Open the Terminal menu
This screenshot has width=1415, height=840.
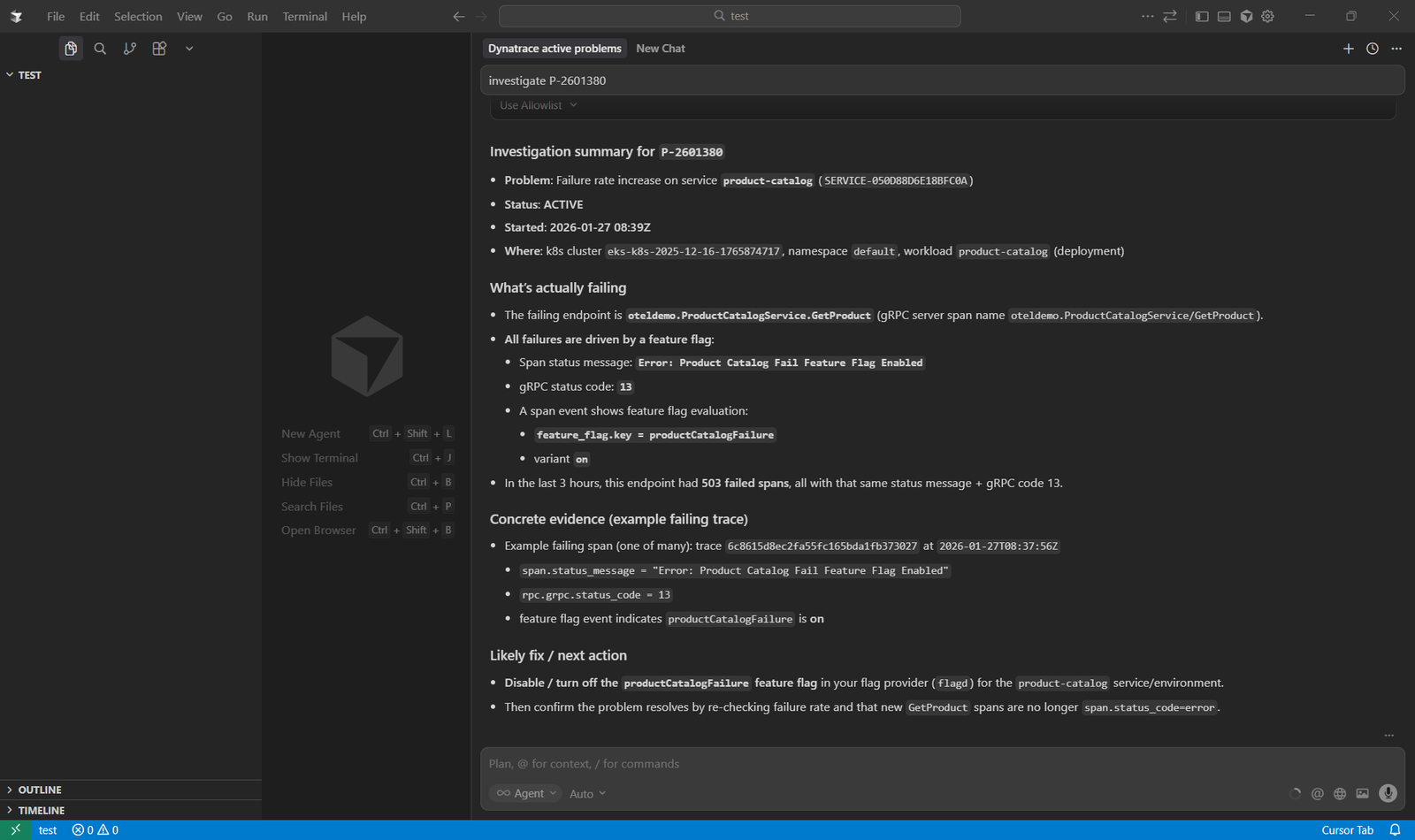[x=304, y=16]
